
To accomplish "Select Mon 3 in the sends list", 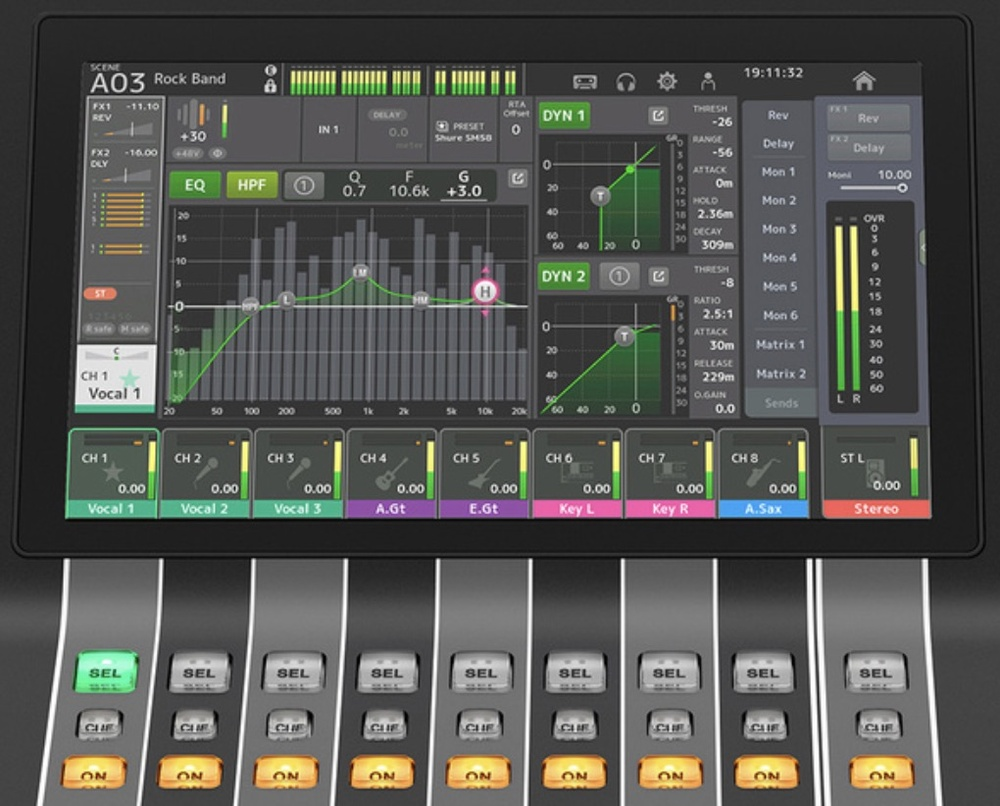I will [x=779, y=229].
